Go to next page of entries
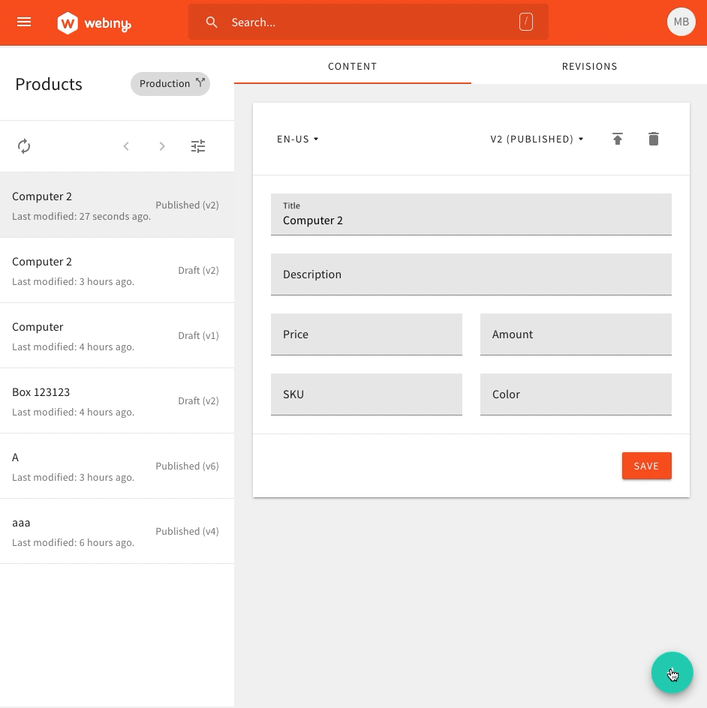 click(162, 146)
